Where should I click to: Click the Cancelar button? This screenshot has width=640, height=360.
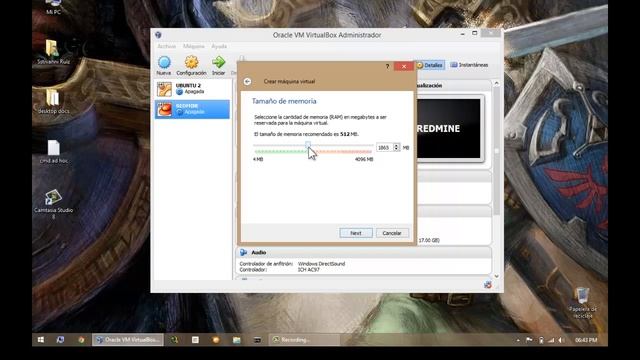pyautogui.click(x=392, y=233)
